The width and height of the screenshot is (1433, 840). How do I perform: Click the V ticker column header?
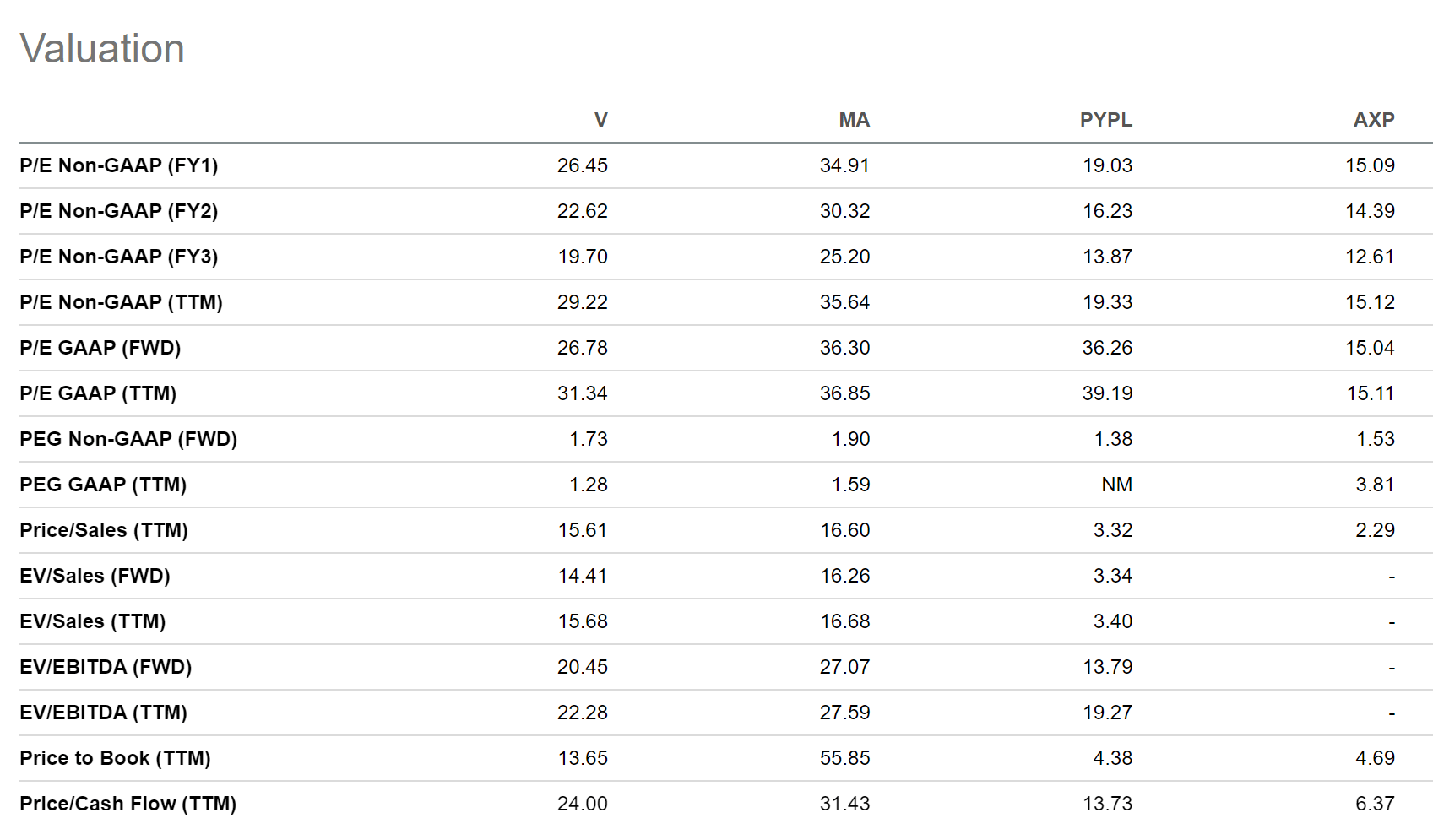600,120
